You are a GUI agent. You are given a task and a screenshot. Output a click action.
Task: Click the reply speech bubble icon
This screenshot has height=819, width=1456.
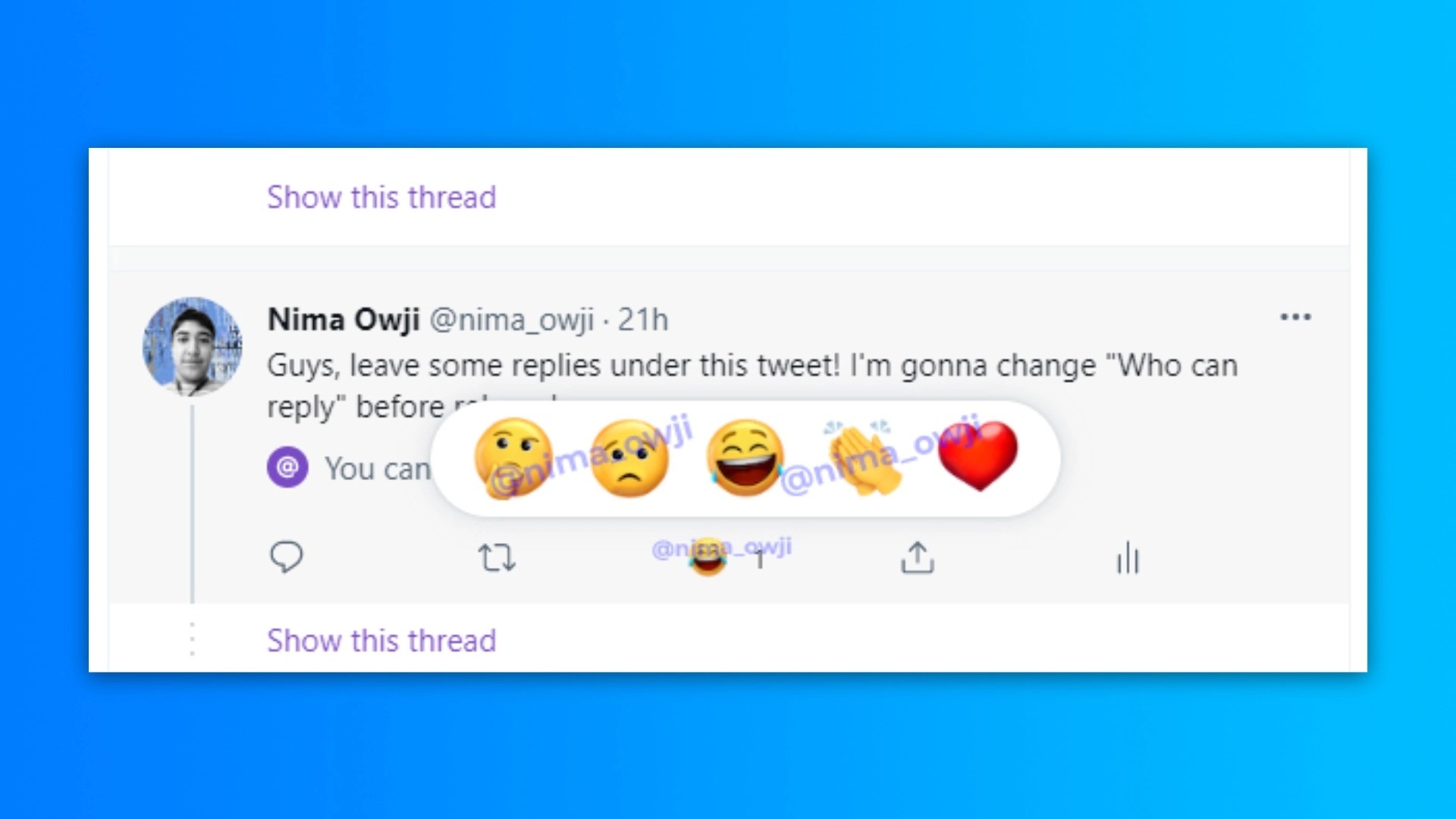(x=287, y=557)
